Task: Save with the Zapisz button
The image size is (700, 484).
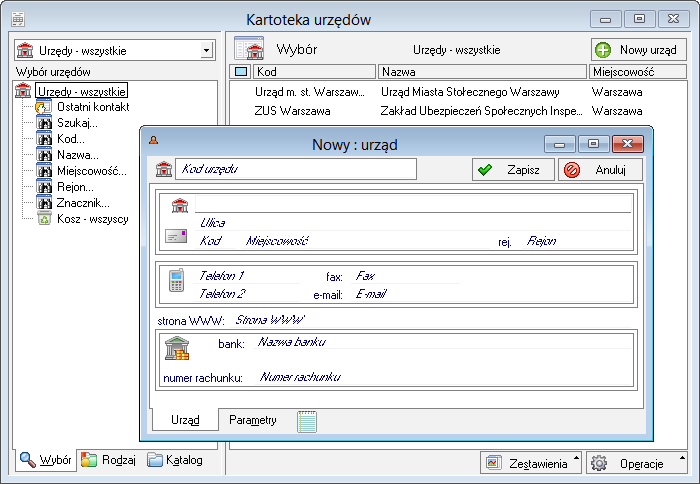Action: [x=513, y=170]
